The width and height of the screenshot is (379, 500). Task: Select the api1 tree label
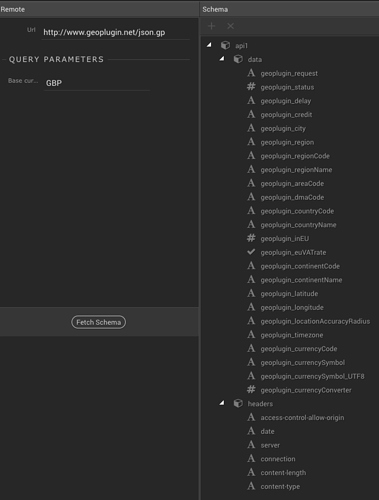tap(241, 46)
